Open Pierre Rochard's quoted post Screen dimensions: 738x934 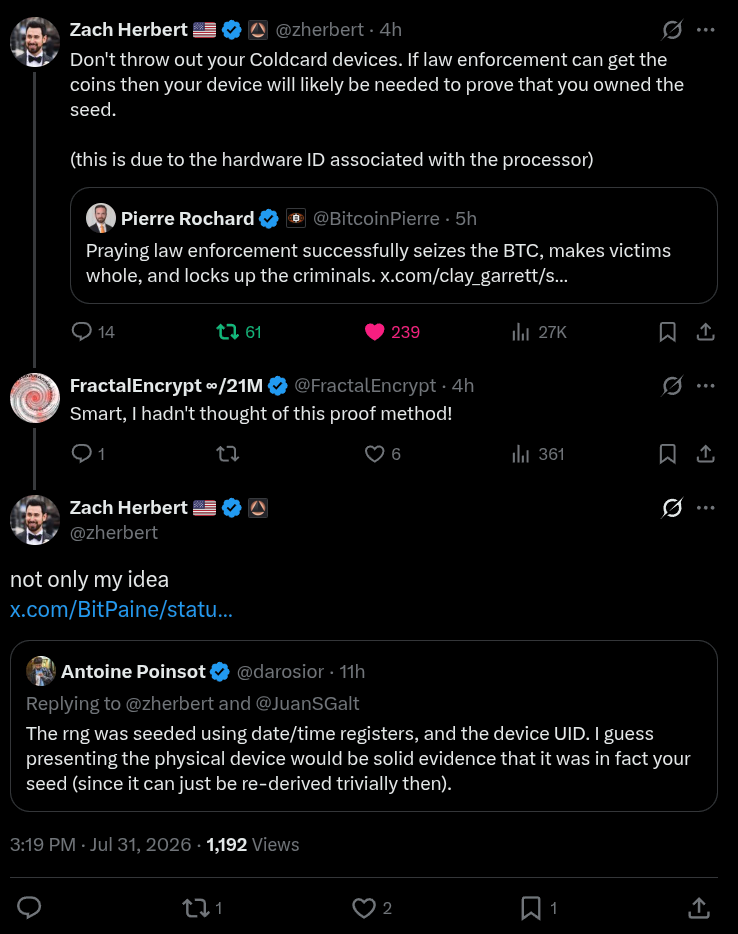click(x=394, y=245)
